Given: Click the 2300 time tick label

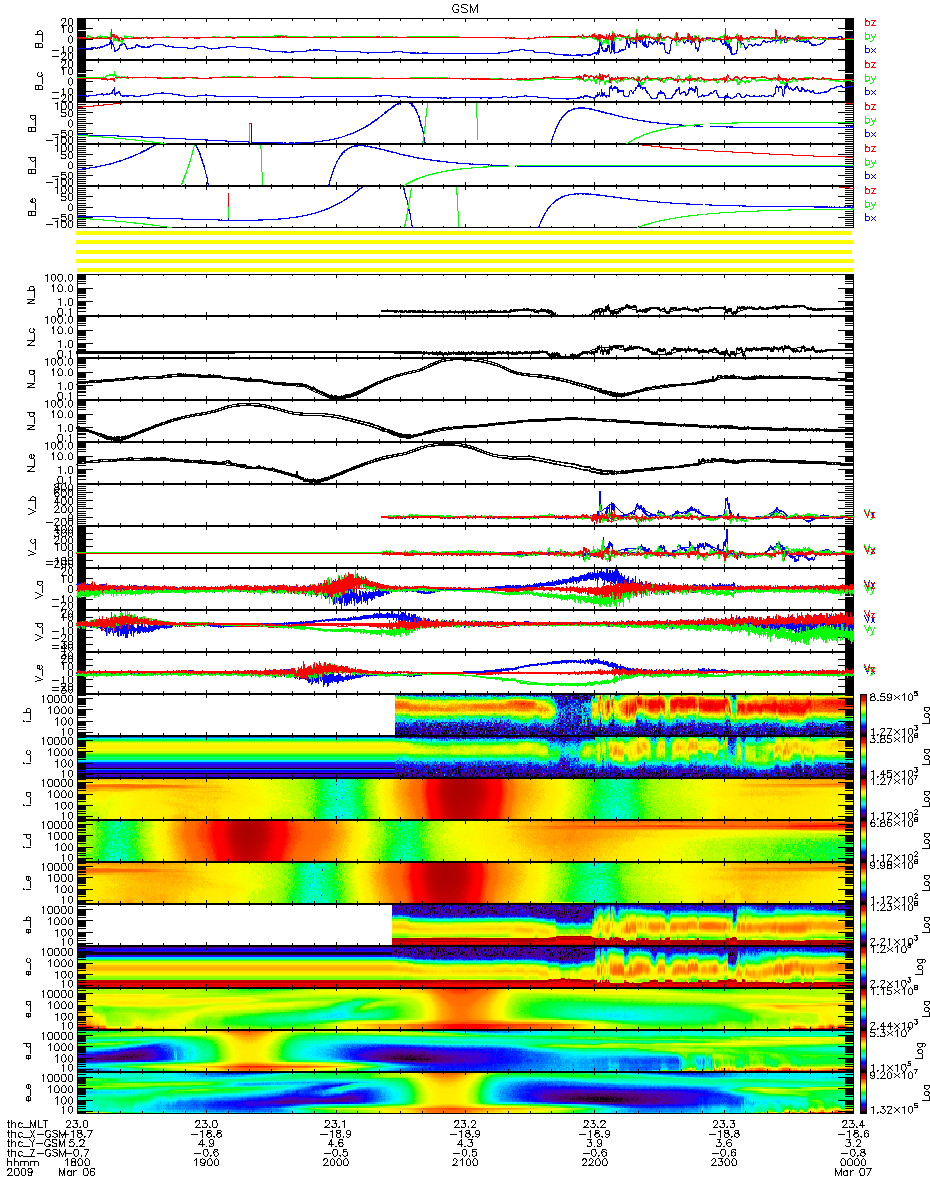Looking at the screenshot, I should tap(723, 1161).
